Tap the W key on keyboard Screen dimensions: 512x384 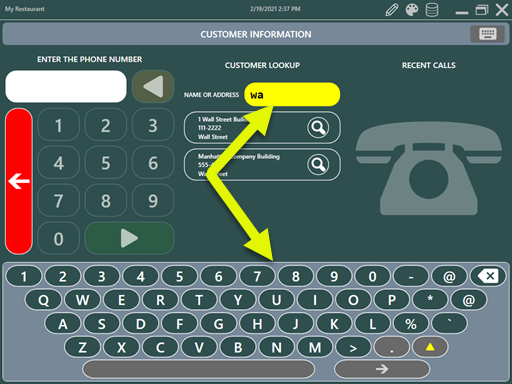click(x=82, y=300)
